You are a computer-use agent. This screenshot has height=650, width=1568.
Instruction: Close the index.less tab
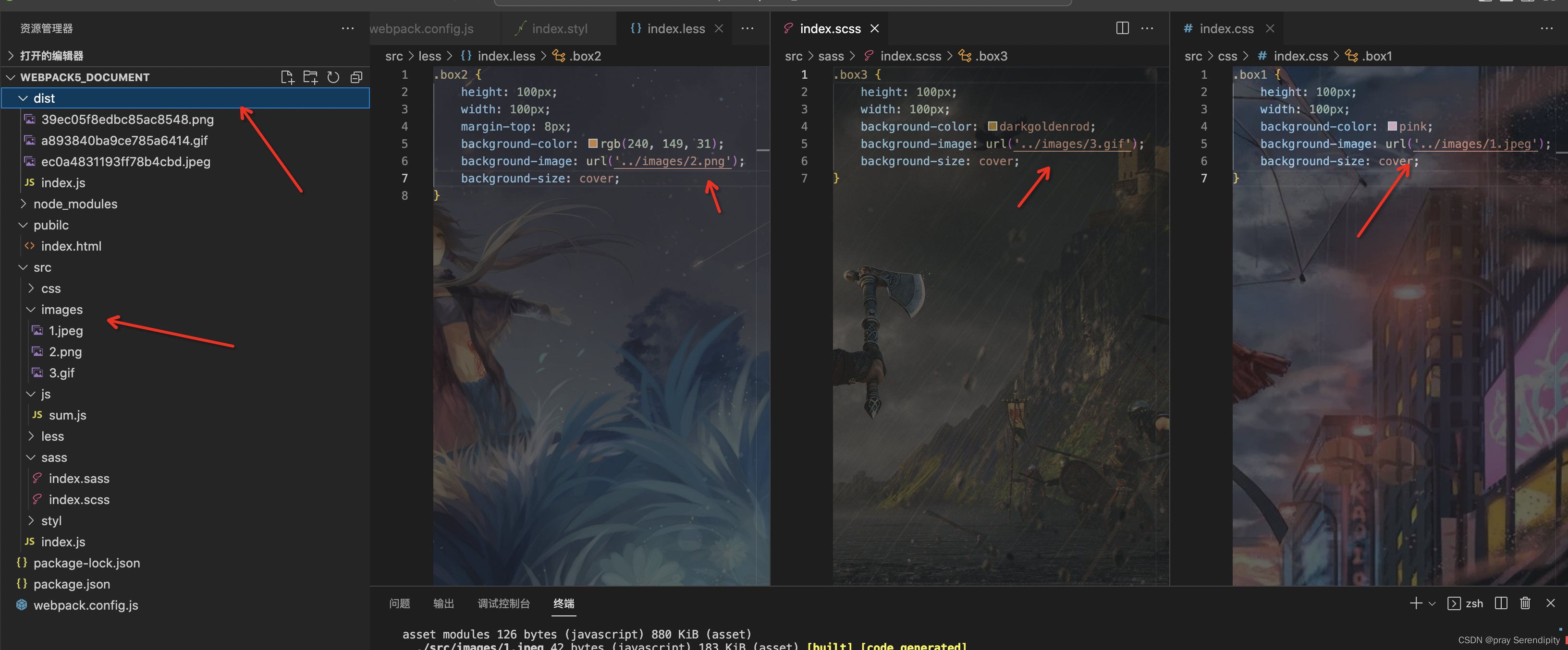tap(719, 29)
